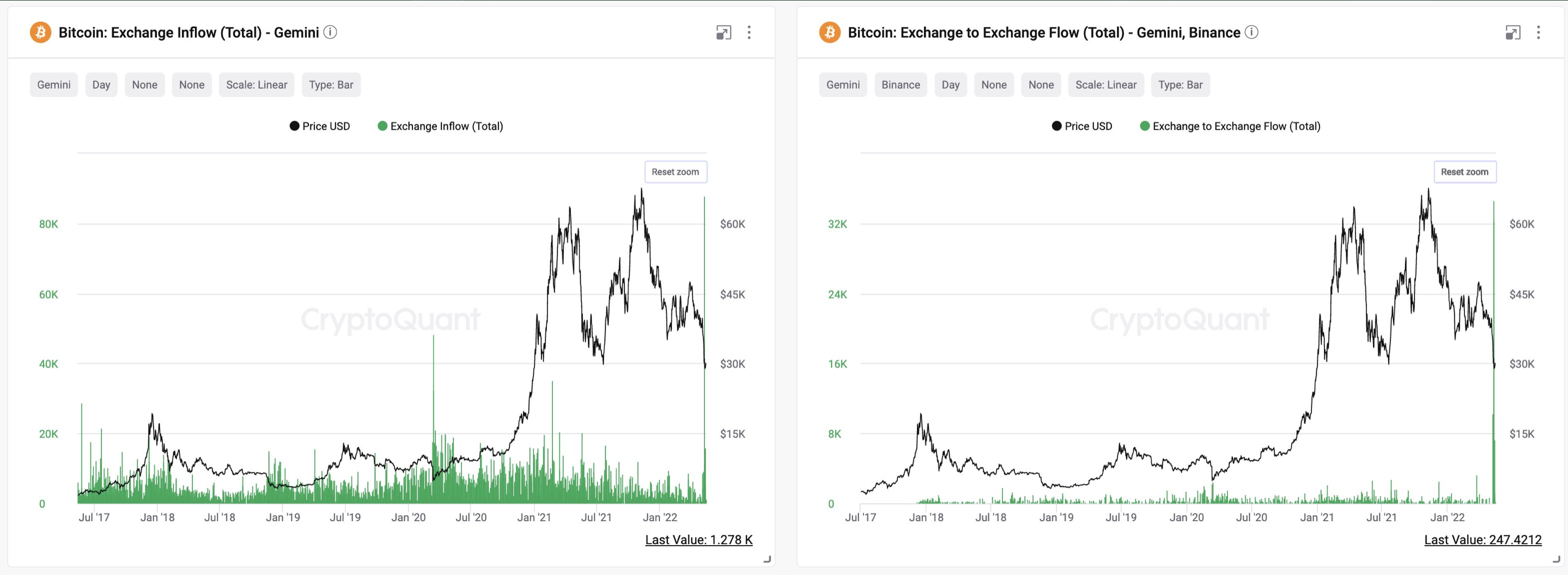
Task: Open the Type: Bar option on the Flow chart
Action: tap(1180, 84)
